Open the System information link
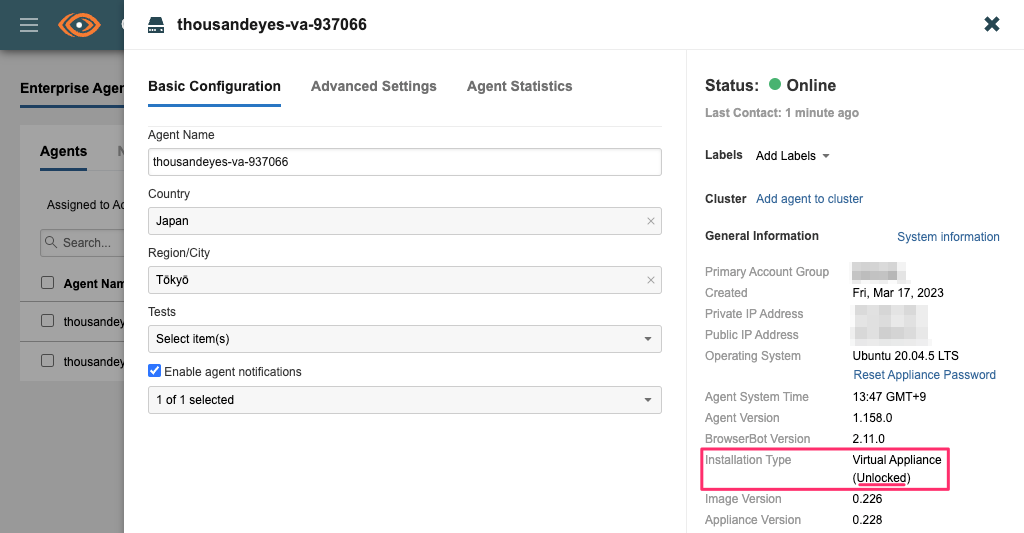The height and width of the screenshot is (533, 1024). (948, 236)
